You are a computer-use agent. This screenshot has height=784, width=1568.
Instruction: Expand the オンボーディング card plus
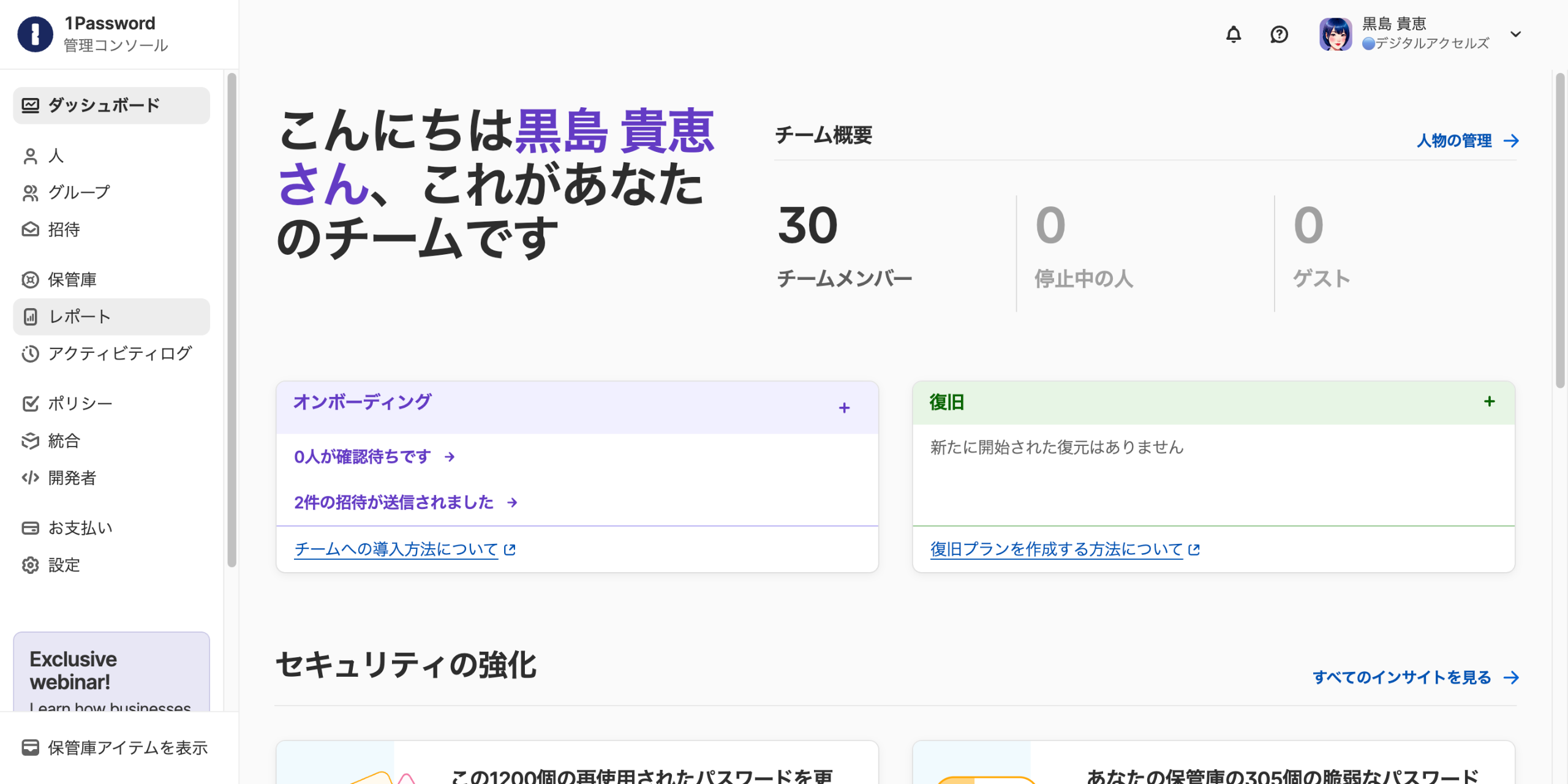844,408
